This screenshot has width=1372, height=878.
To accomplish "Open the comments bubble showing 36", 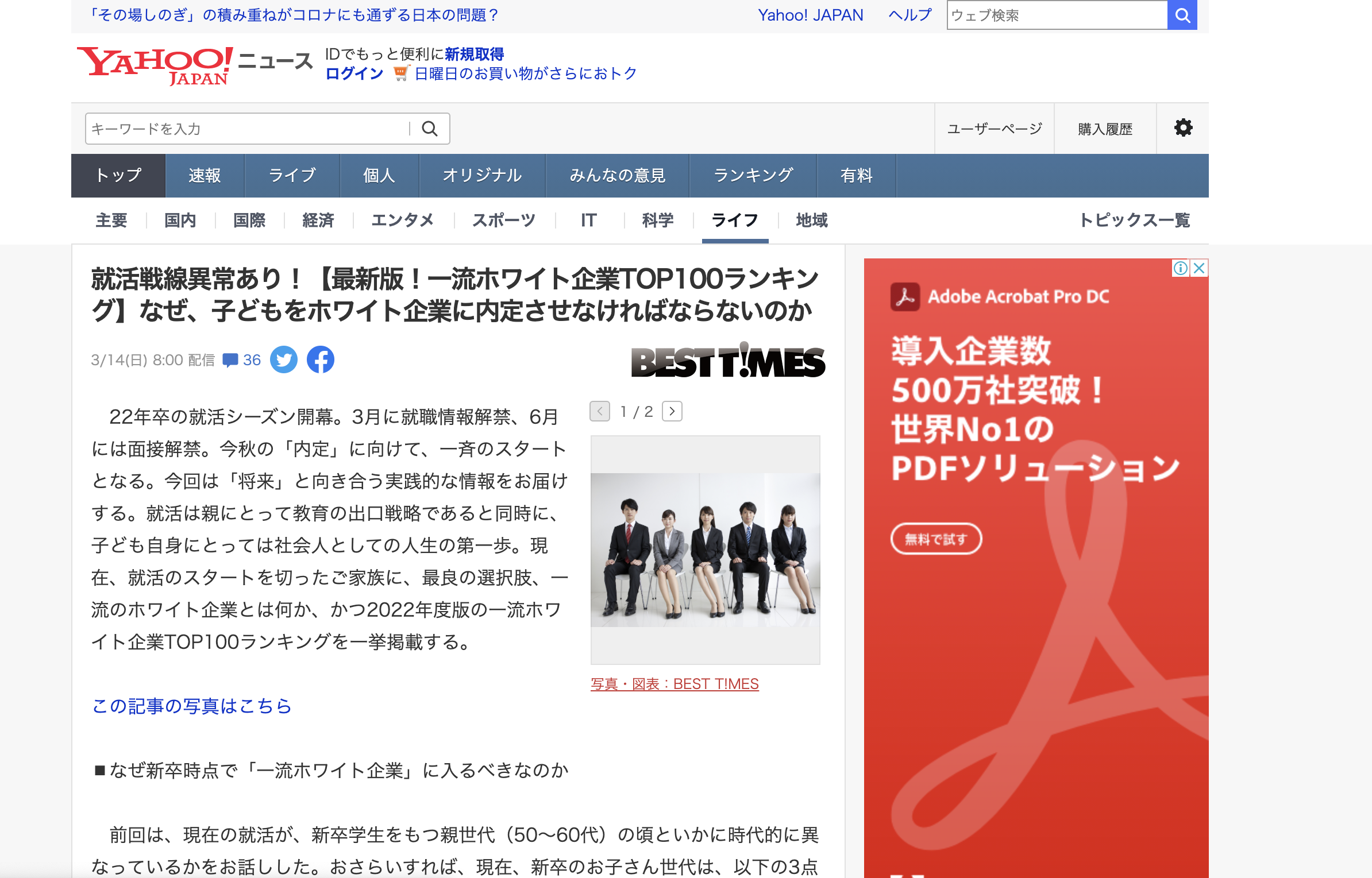I will [242, 360].
